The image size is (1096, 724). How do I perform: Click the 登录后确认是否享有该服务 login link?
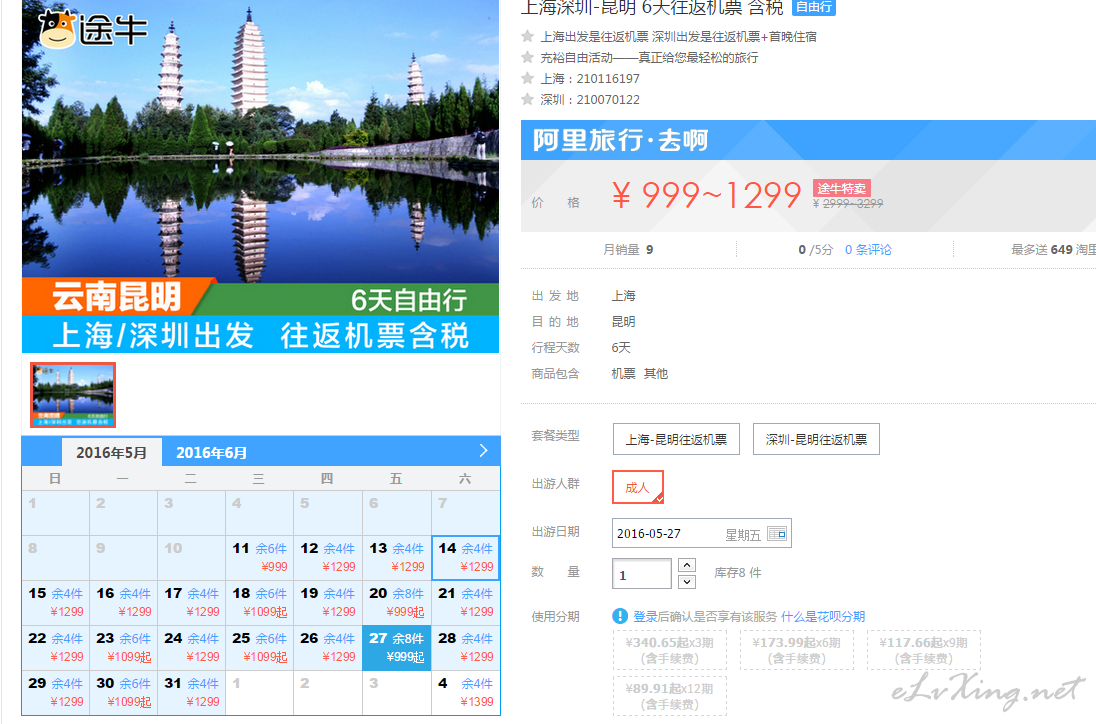705,616
